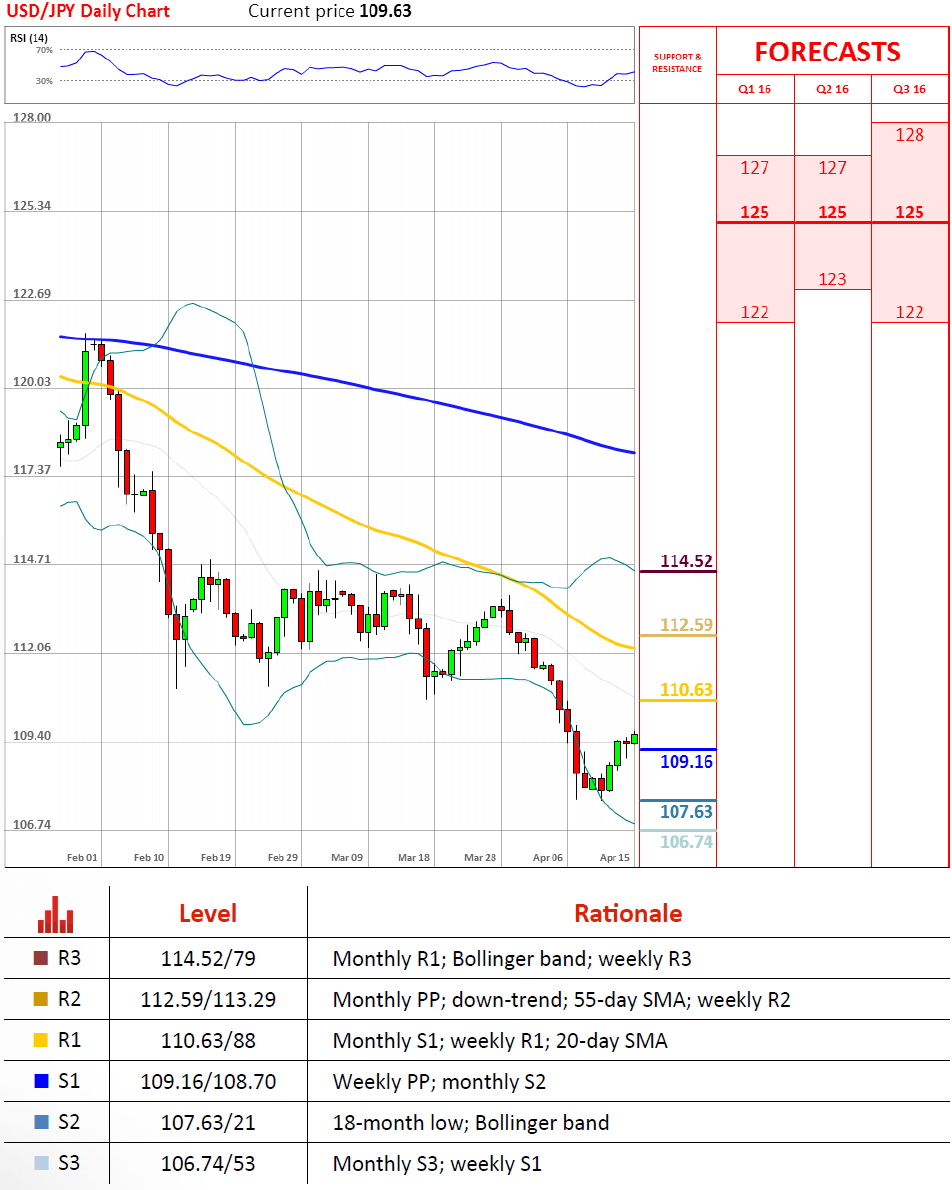Click the 122 forecast value in Q3 16

[909, 313]
